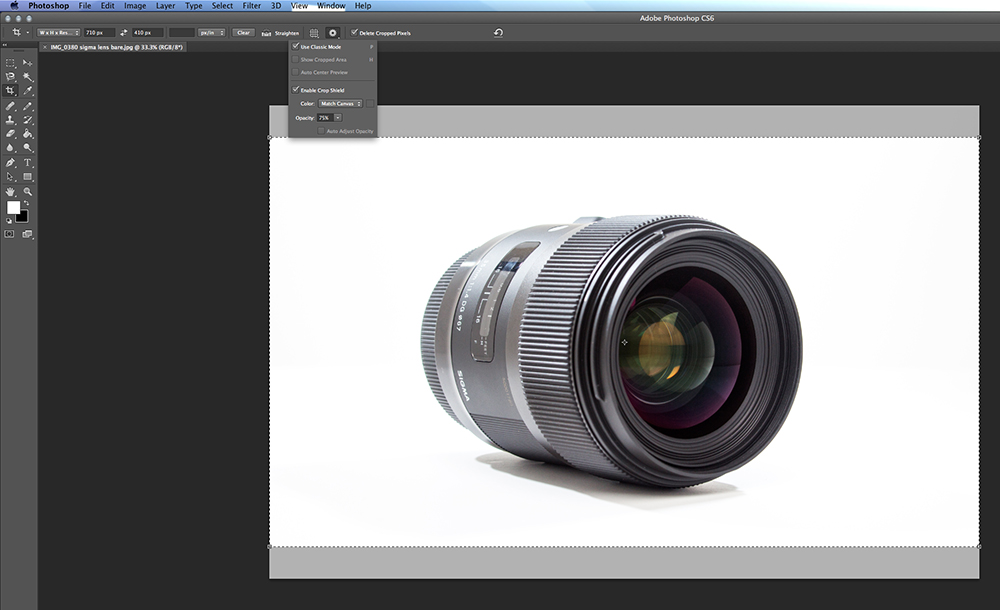Pick the Magic Wand tool

28,77
